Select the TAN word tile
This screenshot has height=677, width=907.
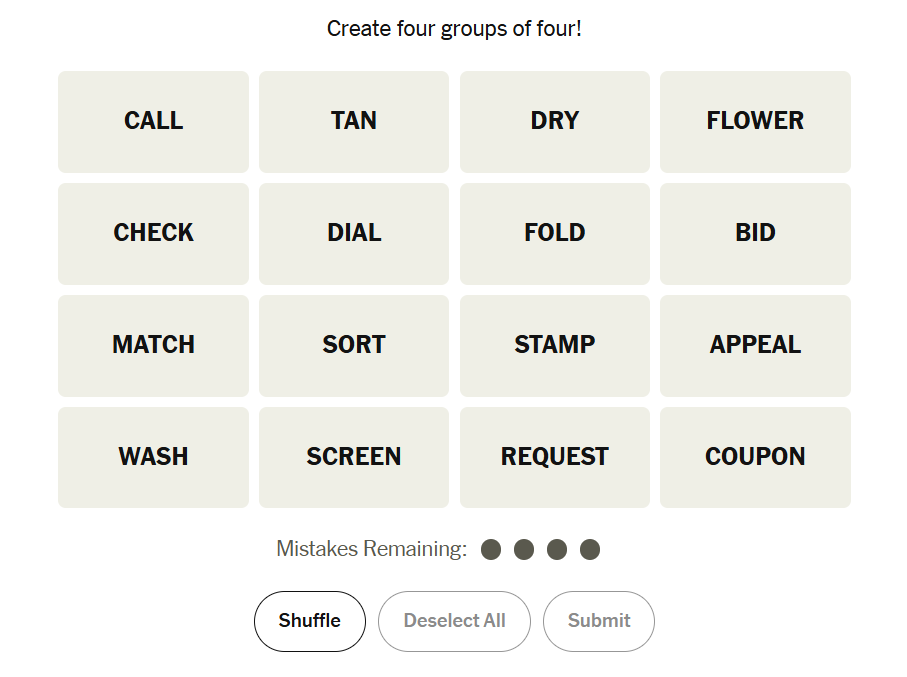coord(354,121)
